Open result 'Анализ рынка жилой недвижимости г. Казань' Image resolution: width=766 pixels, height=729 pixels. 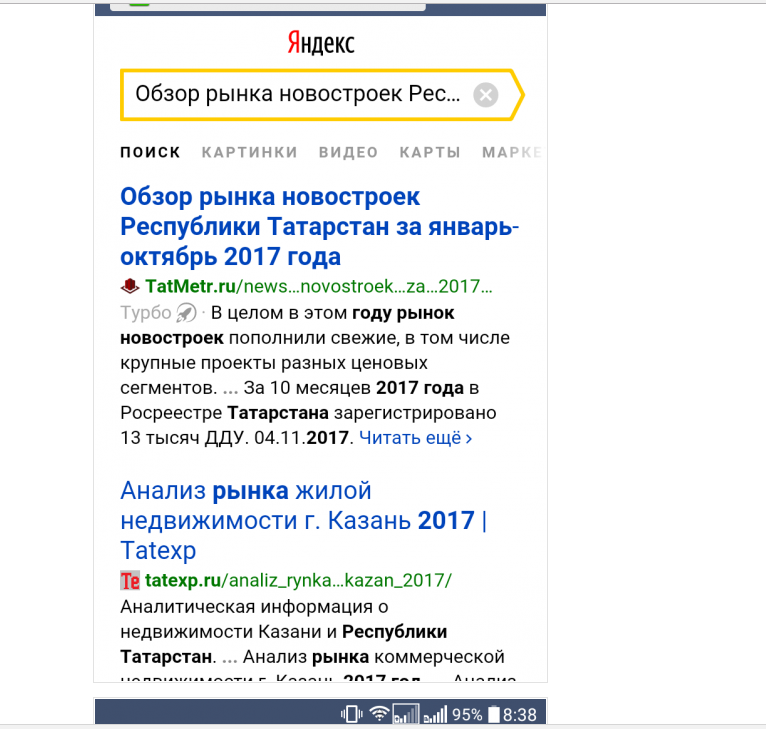[303, 520]
